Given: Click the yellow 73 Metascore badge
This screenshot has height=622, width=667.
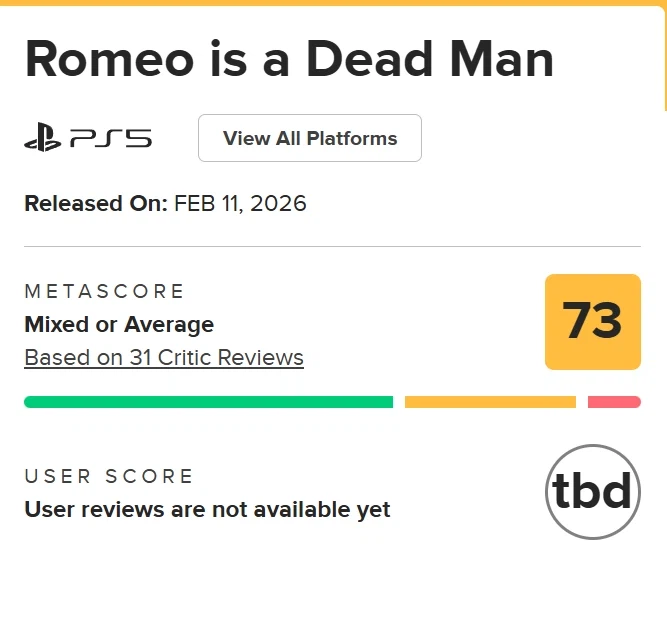Looking at the screenshot, I should point(592,322).
